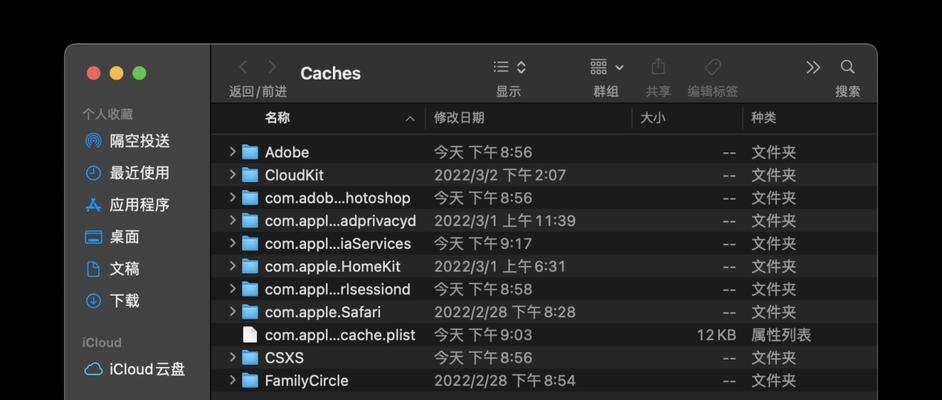Open the Group (群组) dropdown
This screenshot has height=400, width=942.
point(606,67)
